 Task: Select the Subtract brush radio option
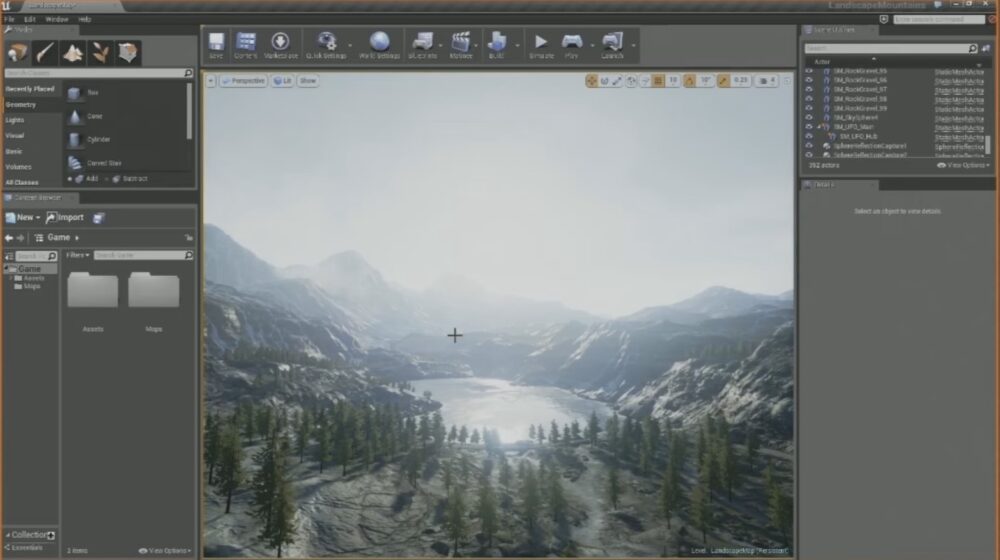[126, 179]
